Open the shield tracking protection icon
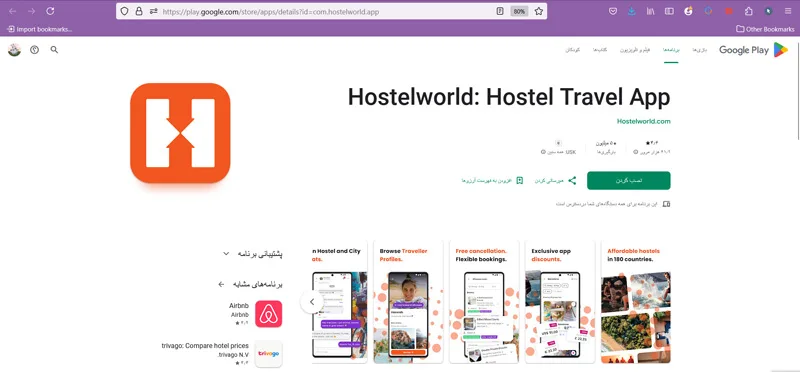Viewport: 800px width, 372px height. tap(124, 11)
